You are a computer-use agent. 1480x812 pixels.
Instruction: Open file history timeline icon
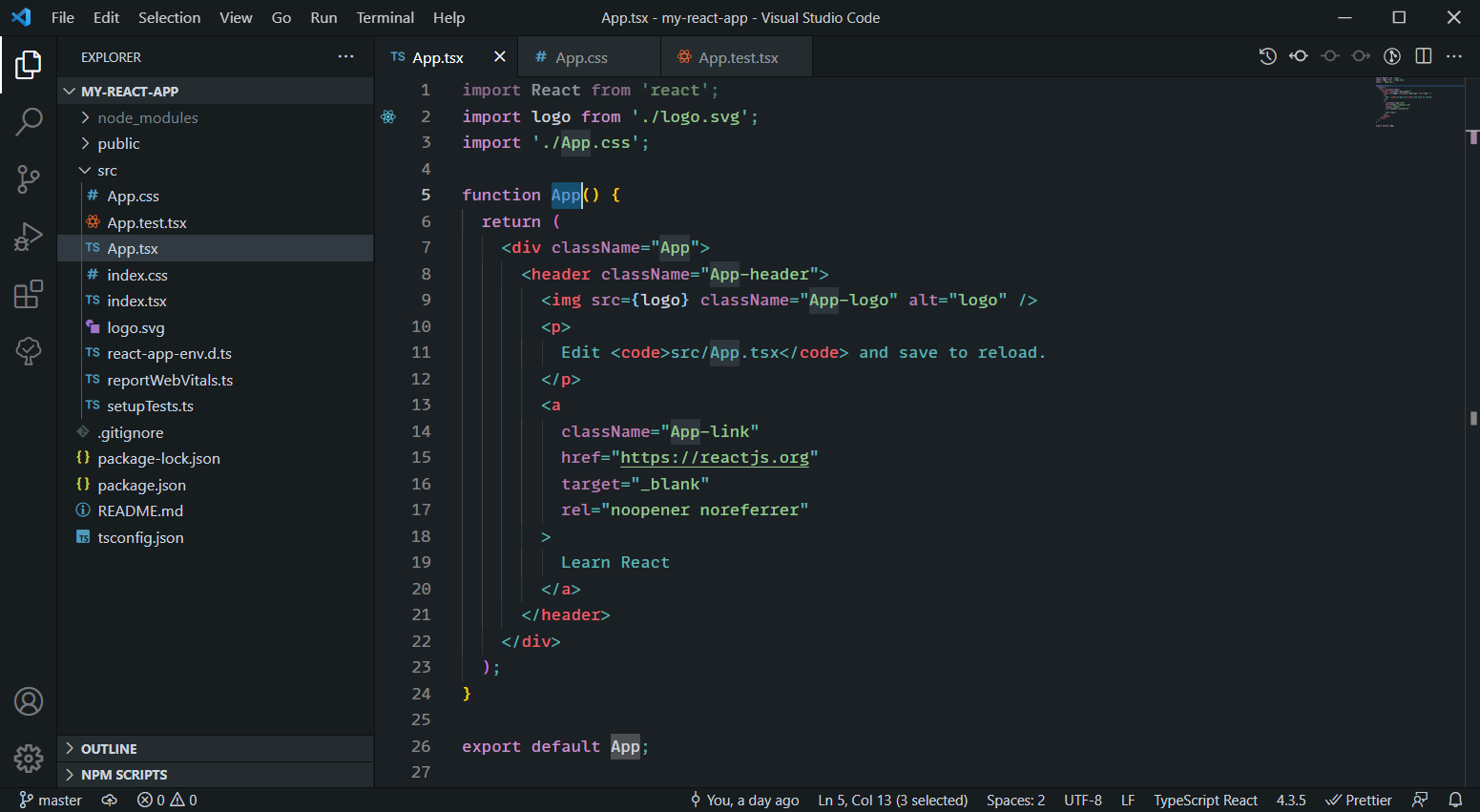tap(1267, 56)
